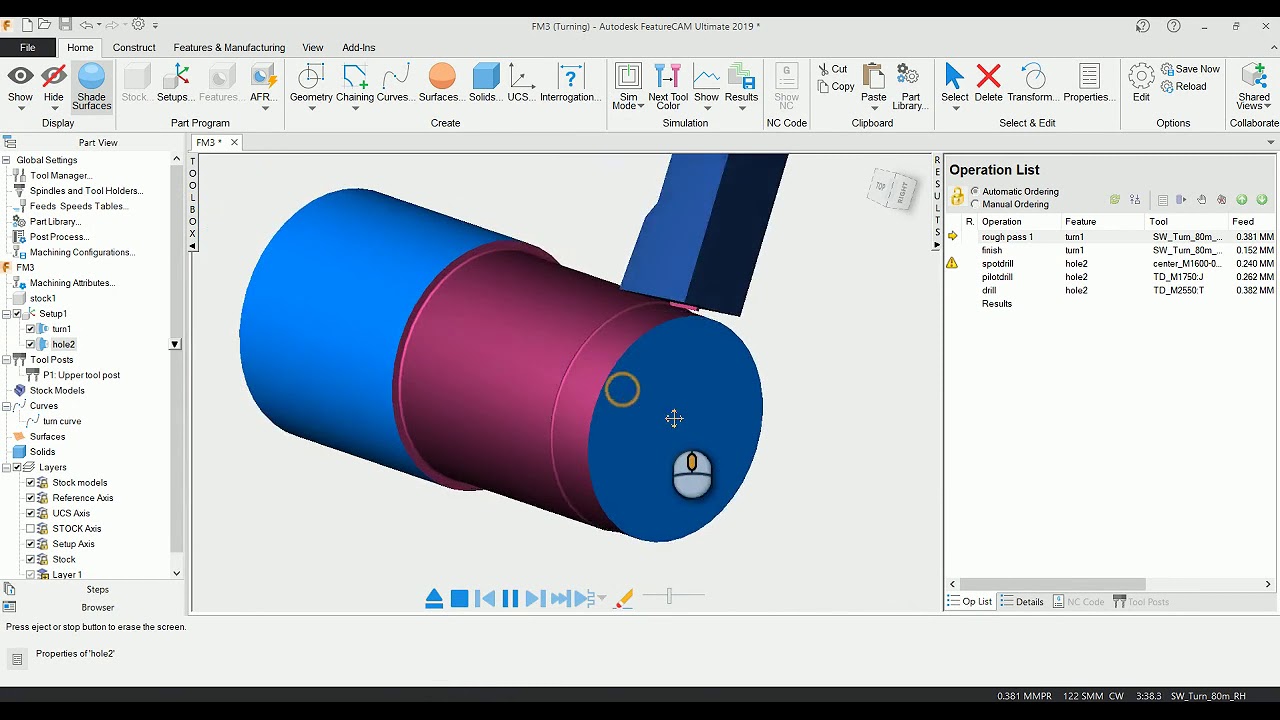Collapse the Curves tree node

coord(6,406)
